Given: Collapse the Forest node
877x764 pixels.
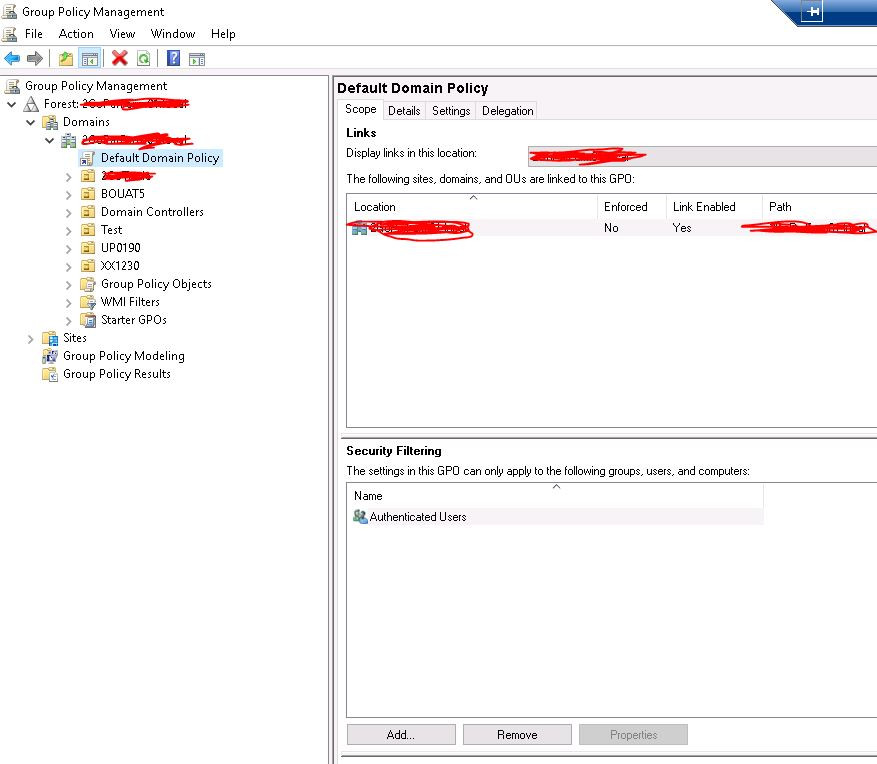Looking at the screenshot, I should point(11,104).
